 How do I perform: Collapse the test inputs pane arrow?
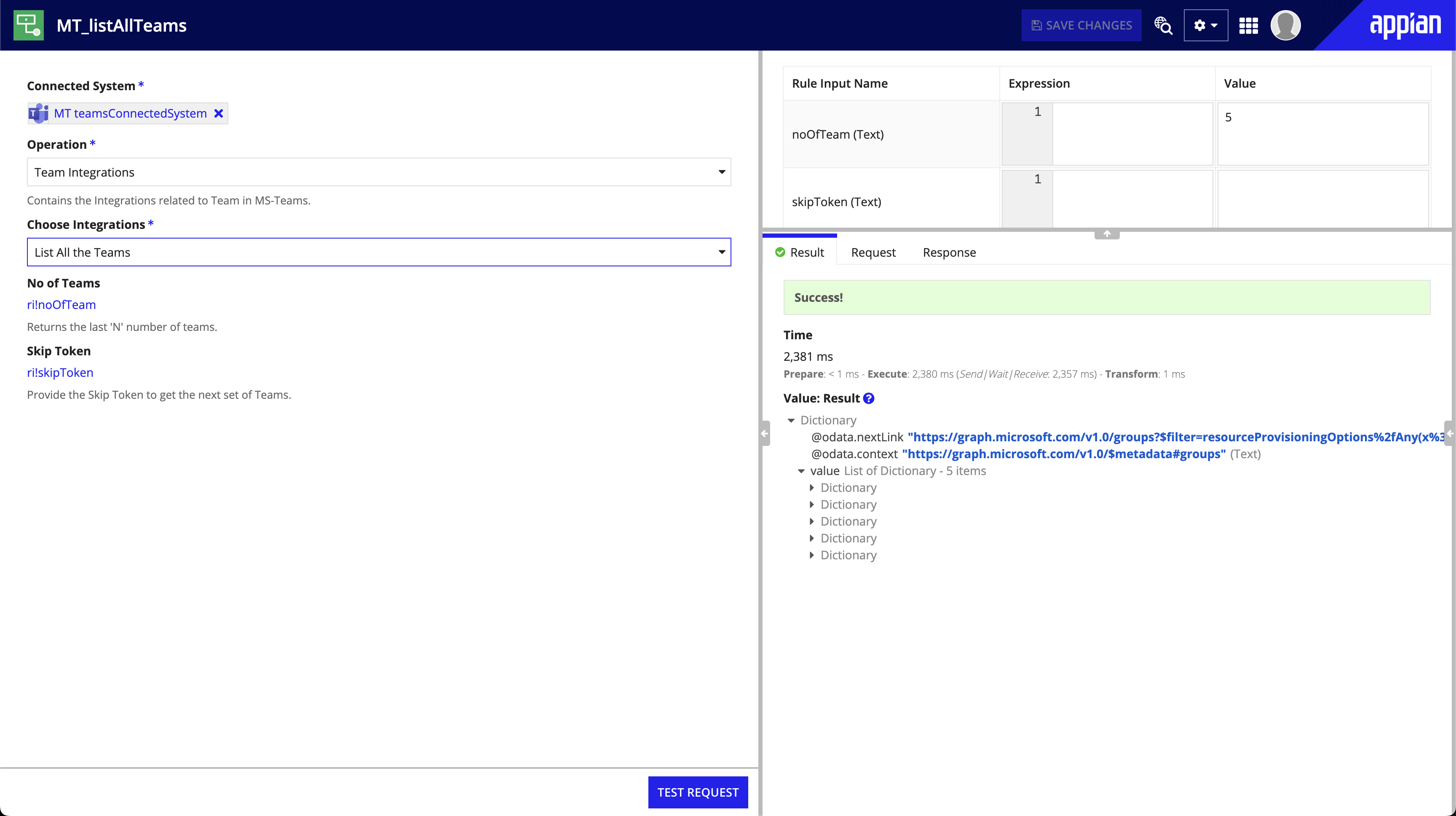click(x=1106, y=234)
